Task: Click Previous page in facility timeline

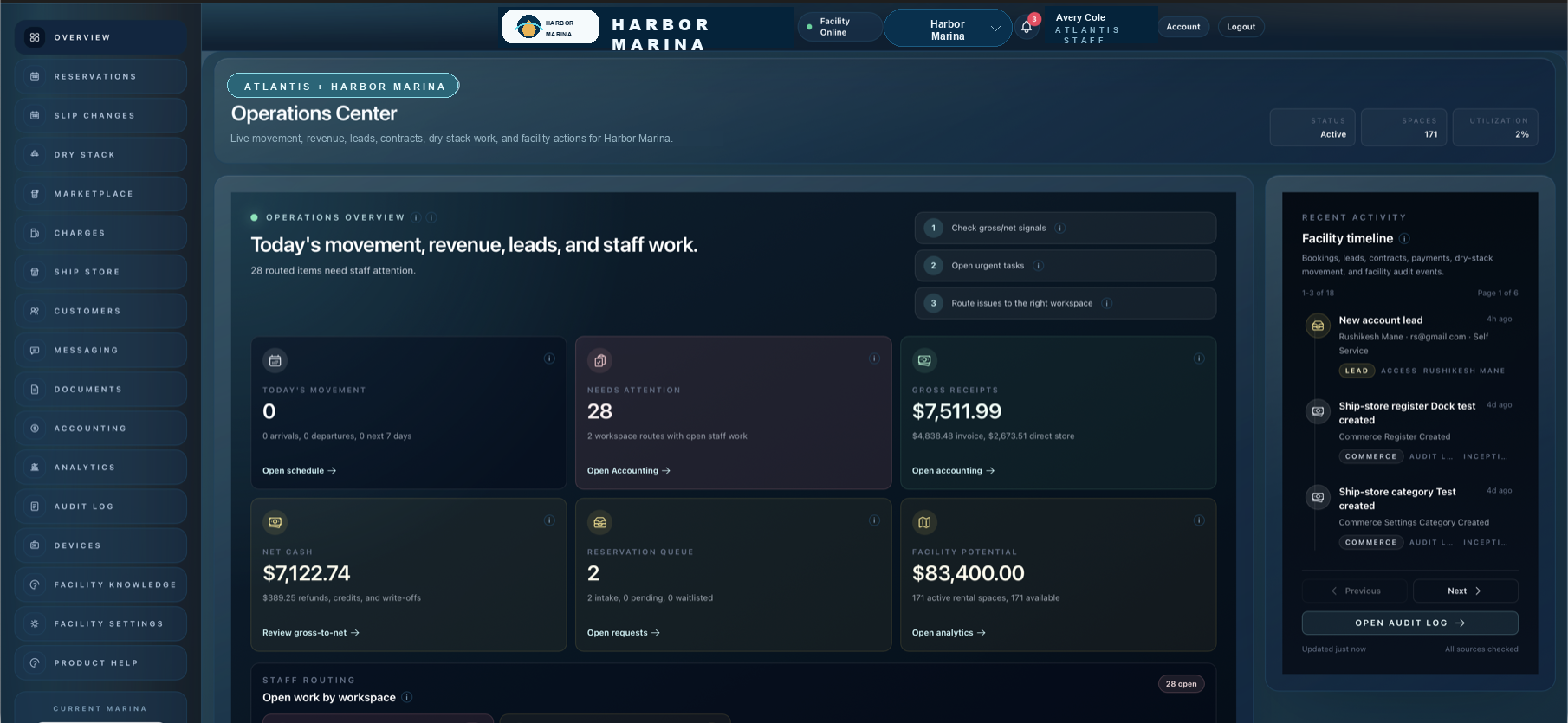Action: (1356, 591)
